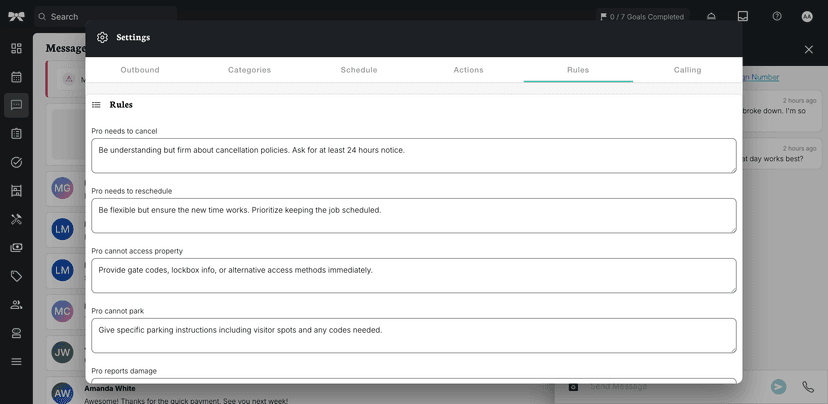Edit the 'Pro needs to cancel' text field
The image size is (828, 404).
(x=413, y=155)
